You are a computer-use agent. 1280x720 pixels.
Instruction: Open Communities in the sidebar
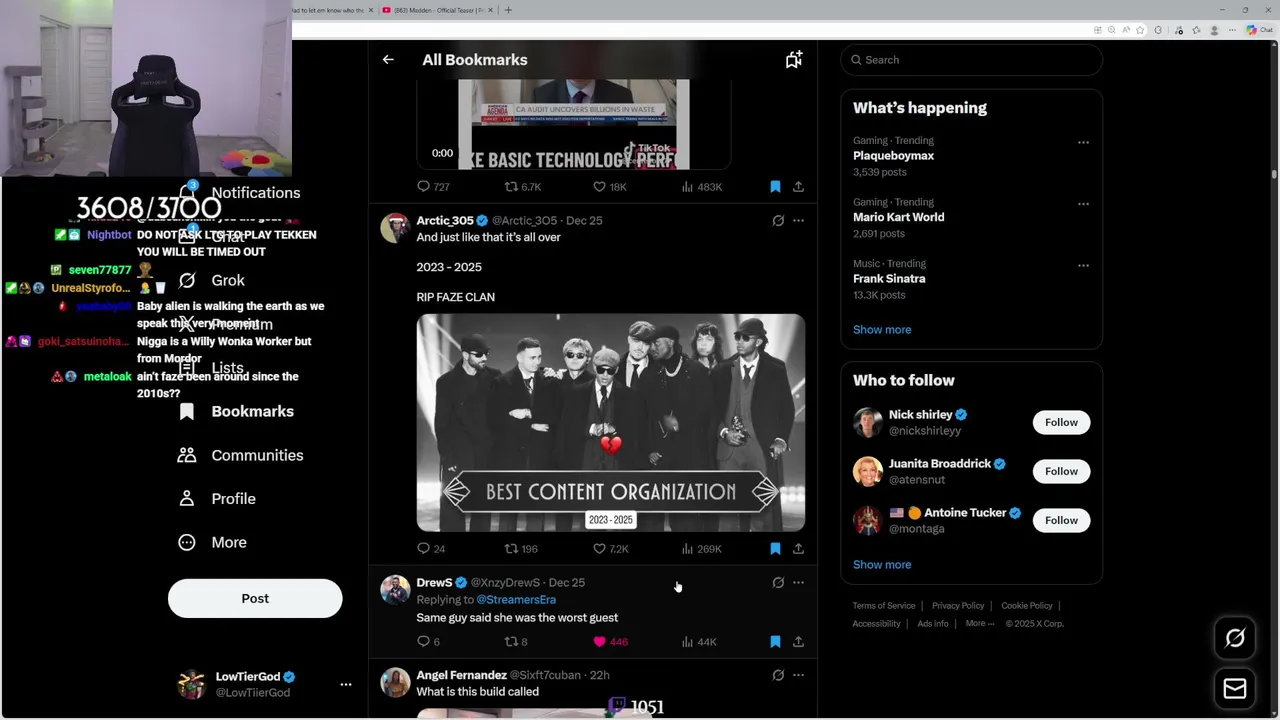(x=240, y=455)
